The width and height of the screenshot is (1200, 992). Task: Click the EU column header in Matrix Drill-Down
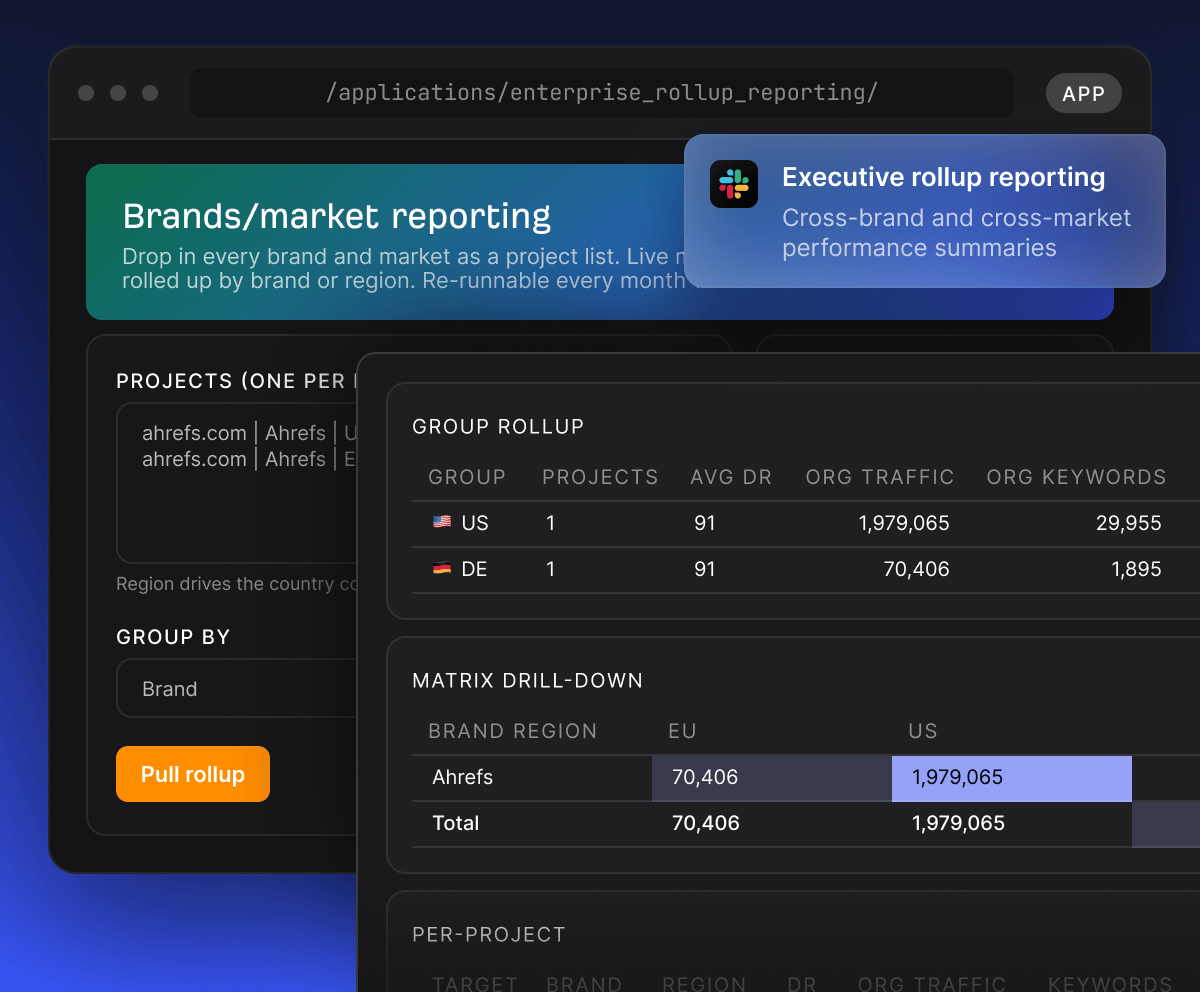(682, 731)
